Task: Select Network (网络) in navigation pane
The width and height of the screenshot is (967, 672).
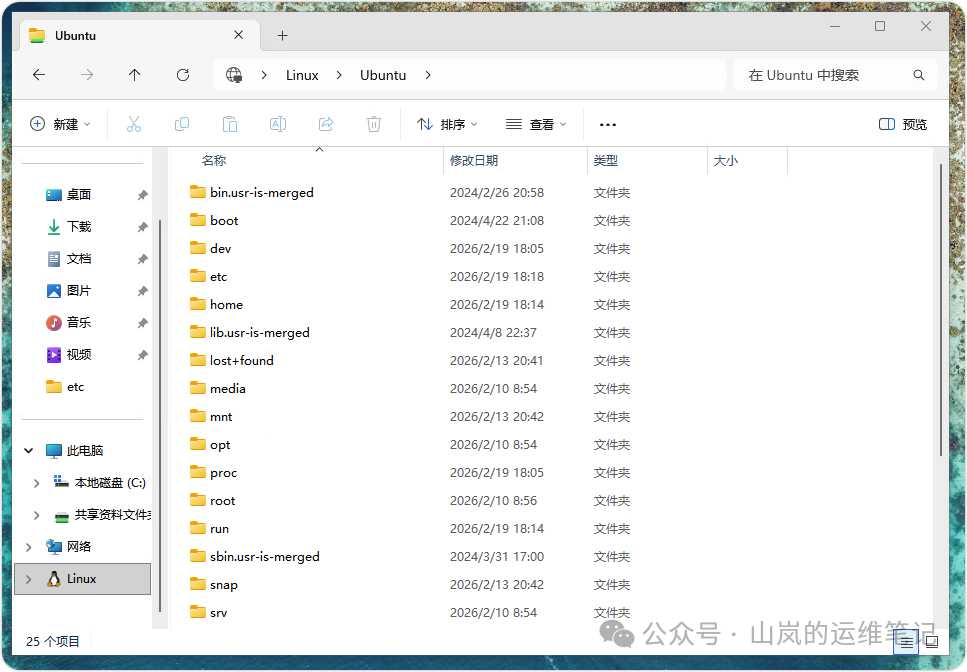Action: tap(79, 547)
